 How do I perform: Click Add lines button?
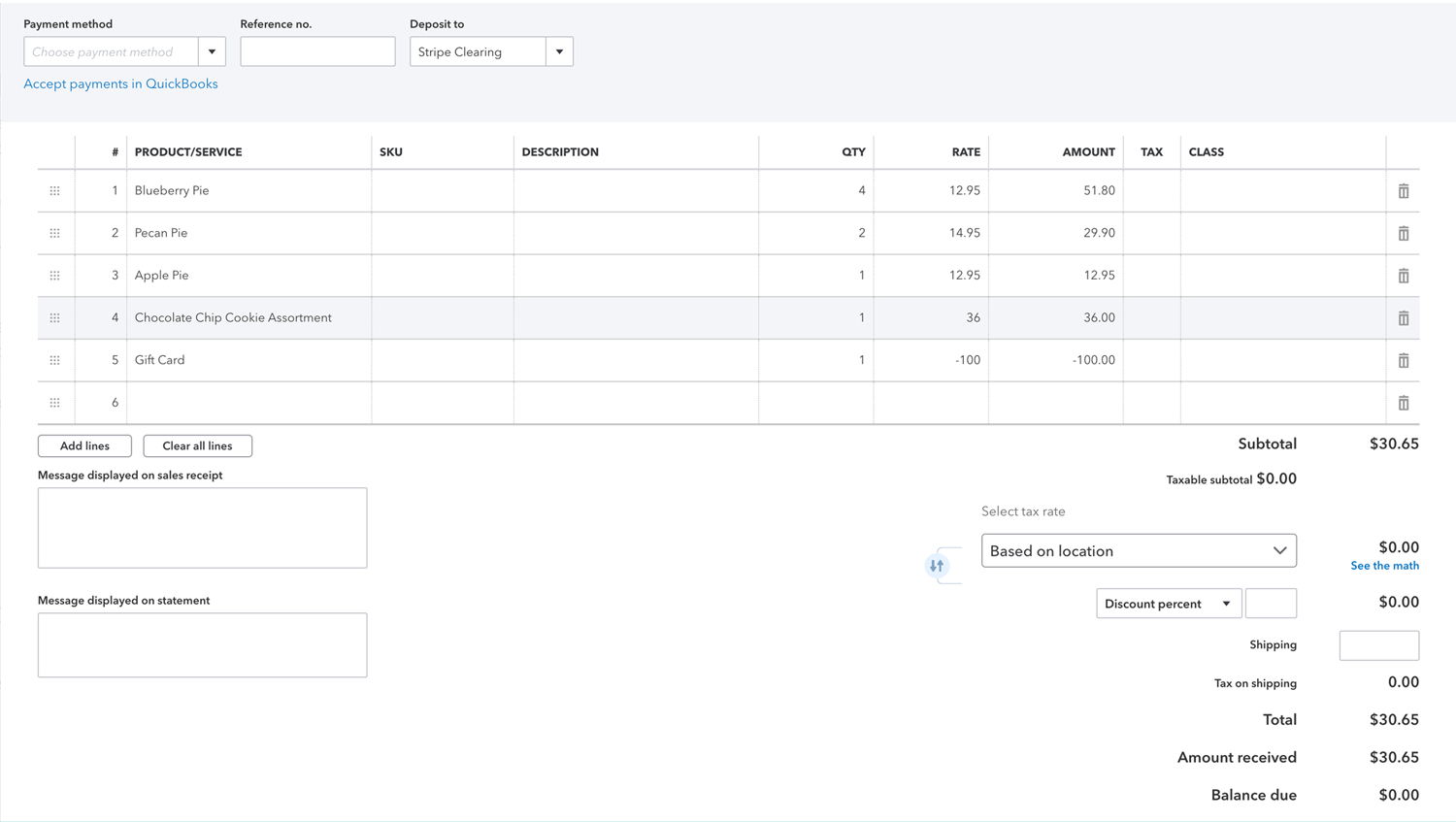pos(84,446)
